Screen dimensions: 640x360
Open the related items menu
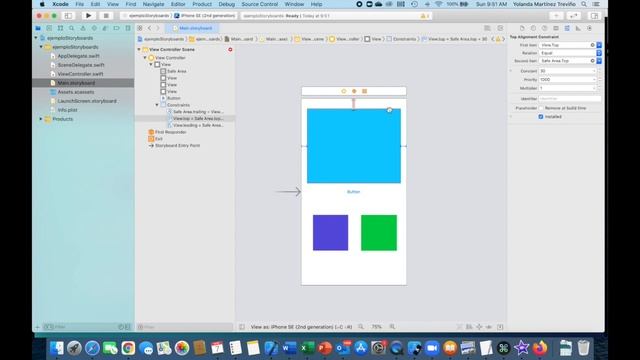pos(140,28)
